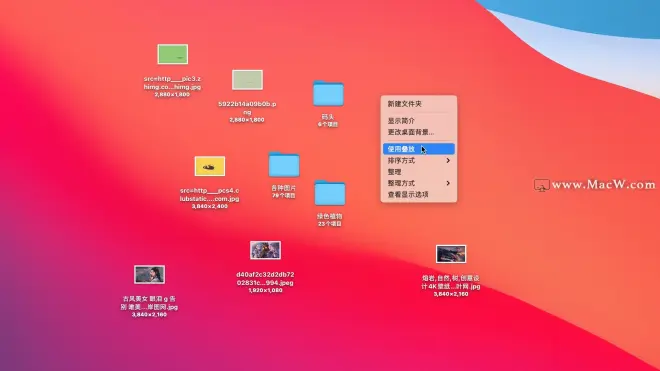
Task: Click the 绿色植物 folder name label
Action: [330, 216]
